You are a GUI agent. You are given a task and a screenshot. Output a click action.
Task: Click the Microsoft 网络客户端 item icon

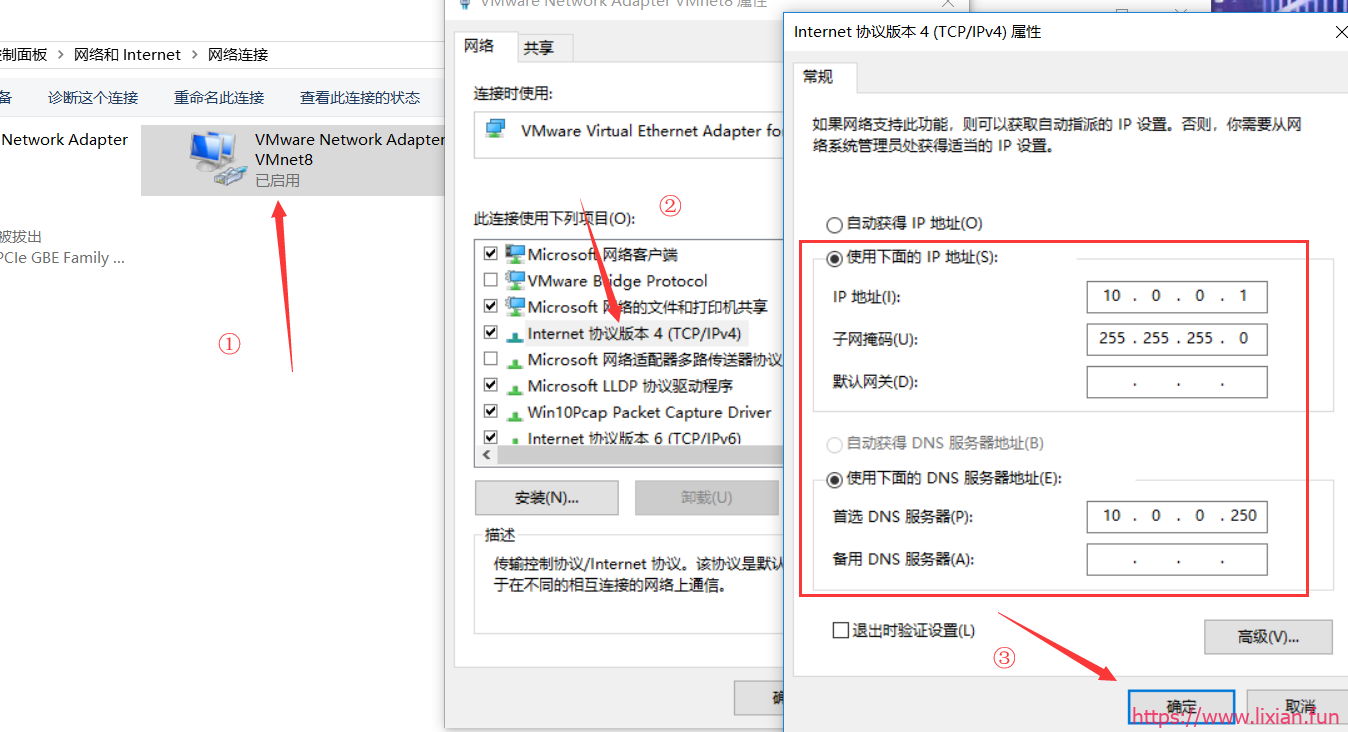coord(515,254)
